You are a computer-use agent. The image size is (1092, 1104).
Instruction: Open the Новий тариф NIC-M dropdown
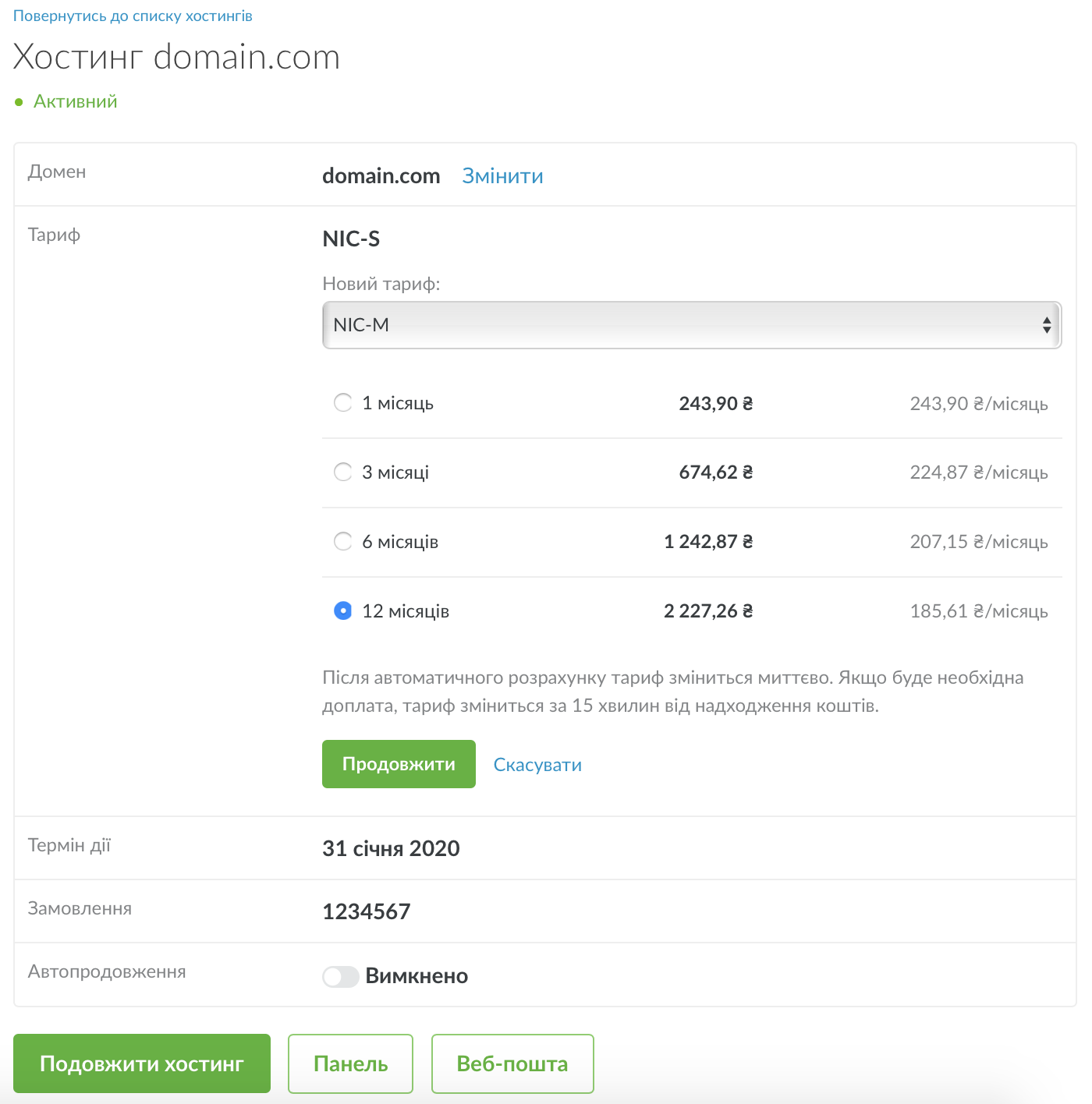[691, 325]
